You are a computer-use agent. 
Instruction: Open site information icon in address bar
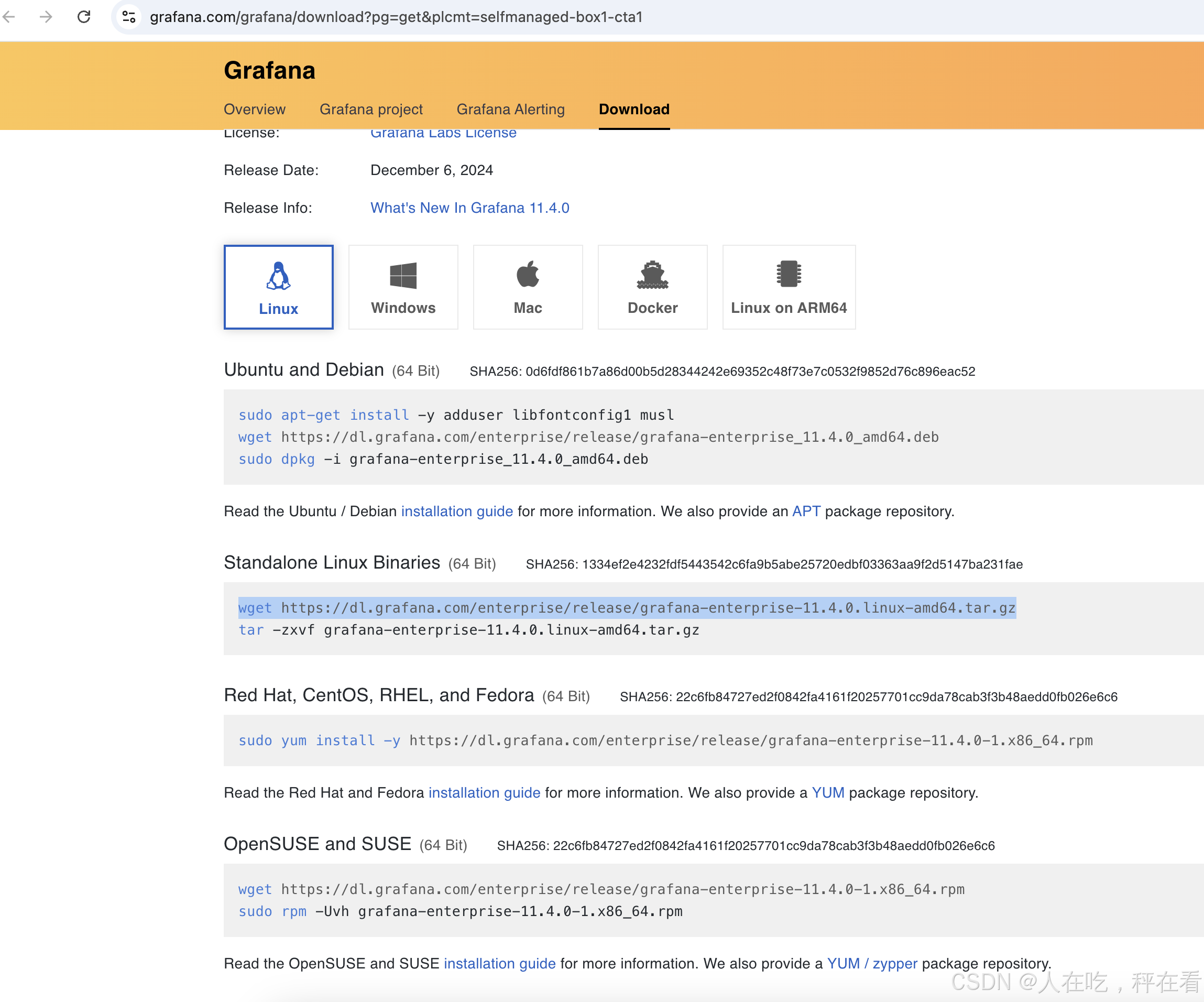(x=129, y=17)
